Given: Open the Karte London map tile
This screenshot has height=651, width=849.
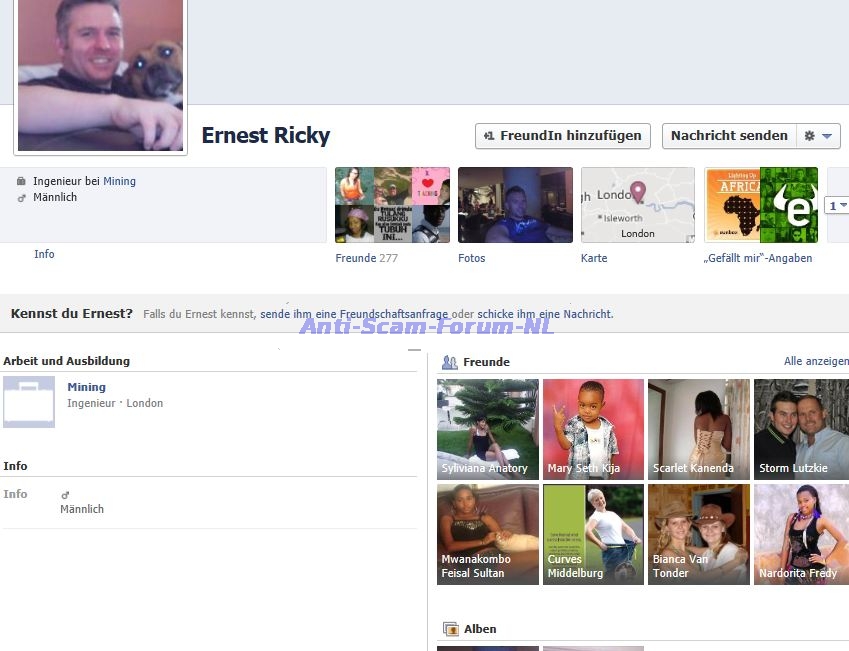Looking at the screenshot, I should 638,205.
